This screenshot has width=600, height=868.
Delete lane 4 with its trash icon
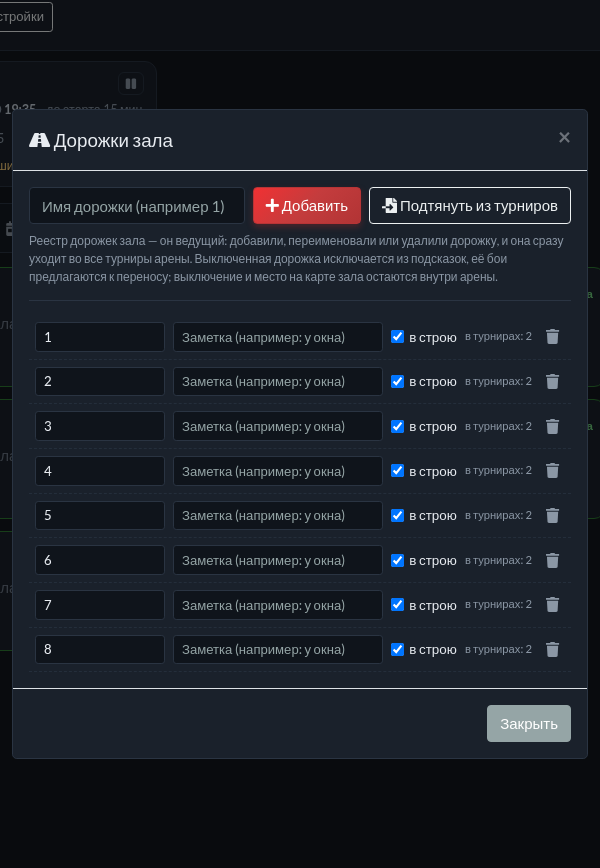552,471
